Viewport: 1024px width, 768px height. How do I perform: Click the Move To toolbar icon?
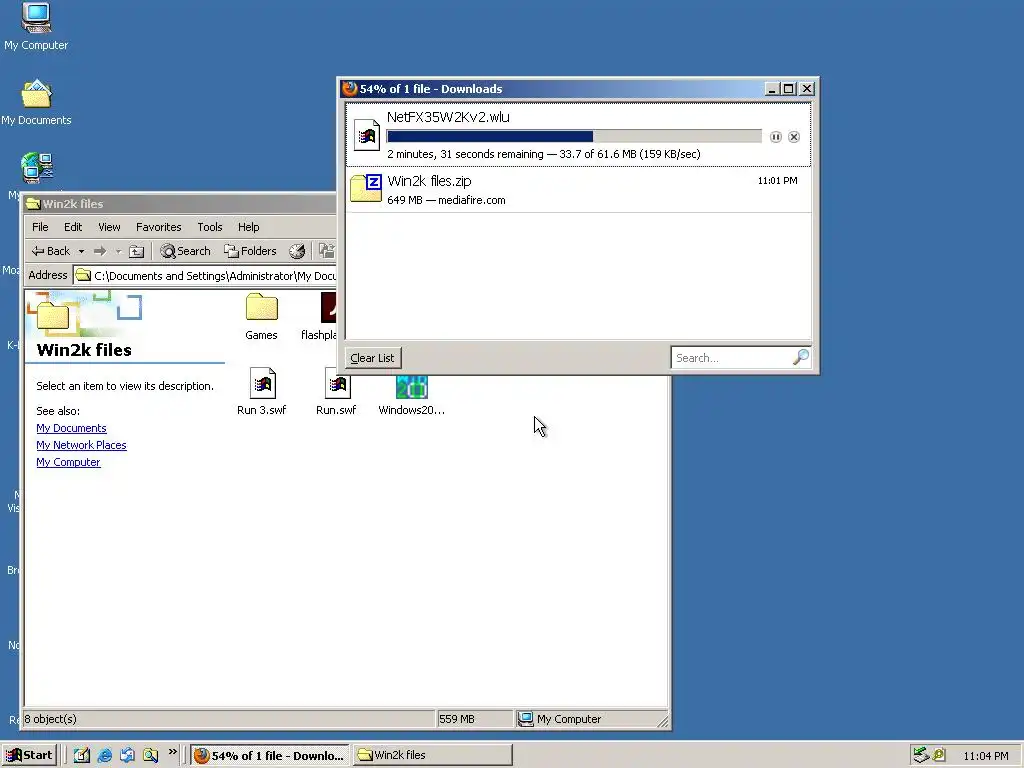[x=327, y=251]
